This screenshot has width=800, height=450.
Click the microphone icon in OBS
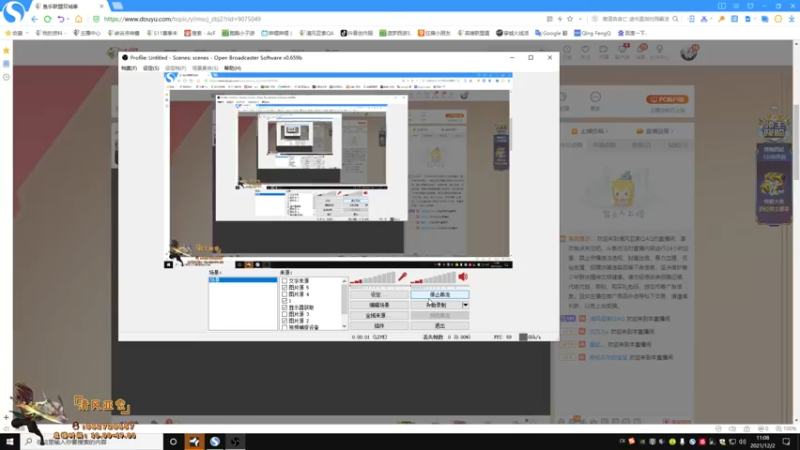pyautogui.click(x=403, y=277)
